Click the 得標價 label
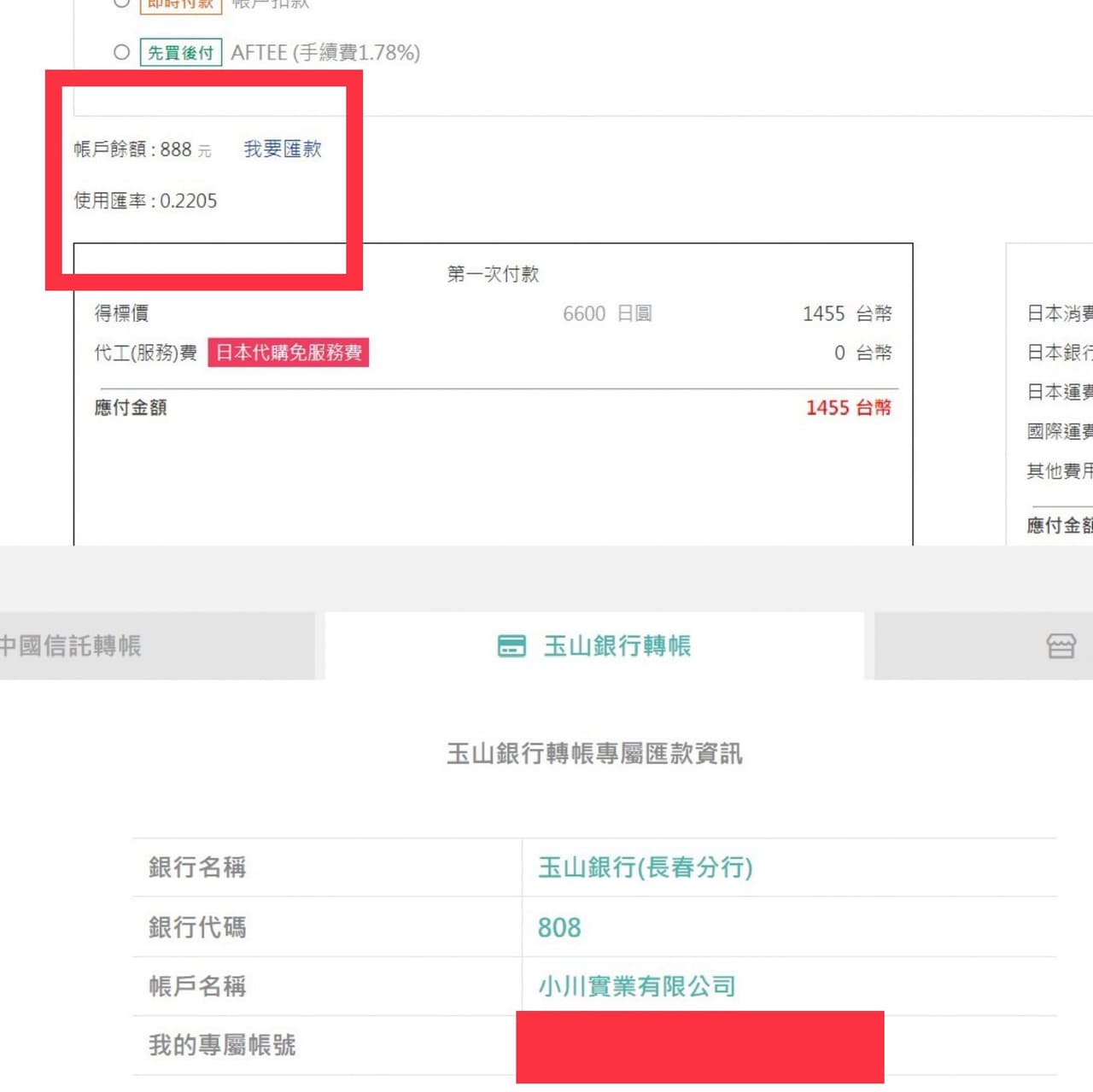 121,313
